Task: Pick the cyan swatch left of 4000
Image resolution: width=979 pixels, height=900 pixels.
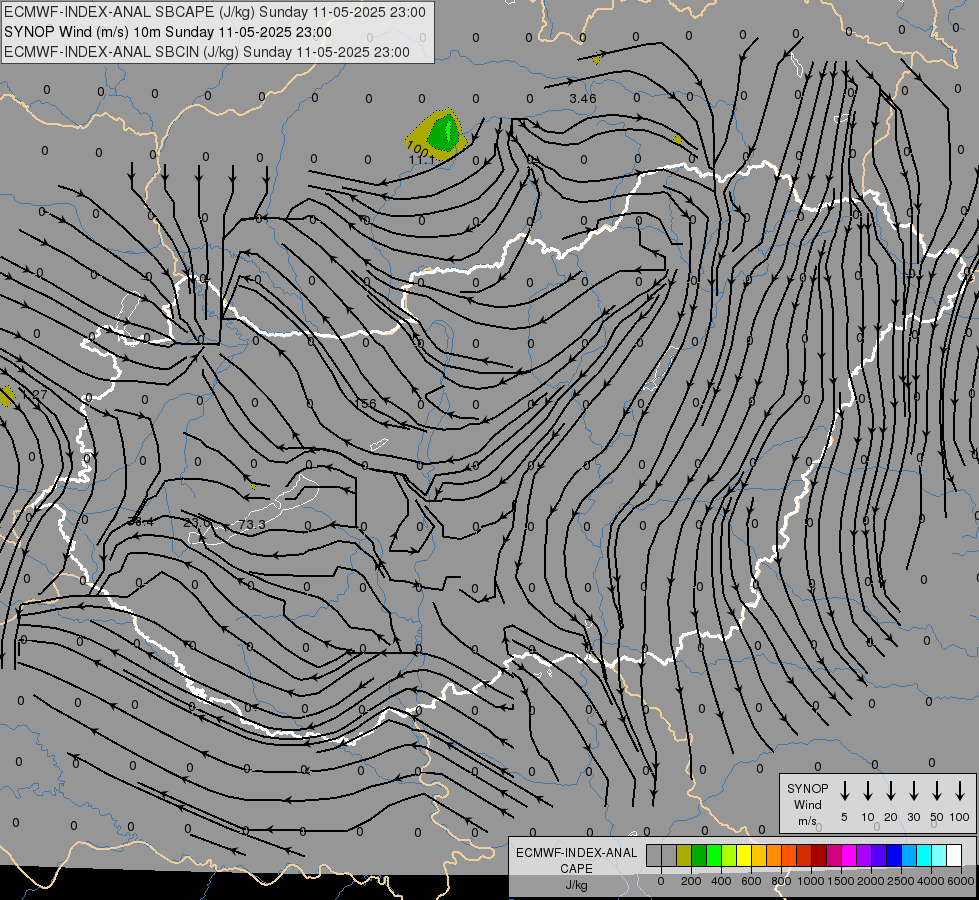Action: pyautogui.click(x=924, y=855)
